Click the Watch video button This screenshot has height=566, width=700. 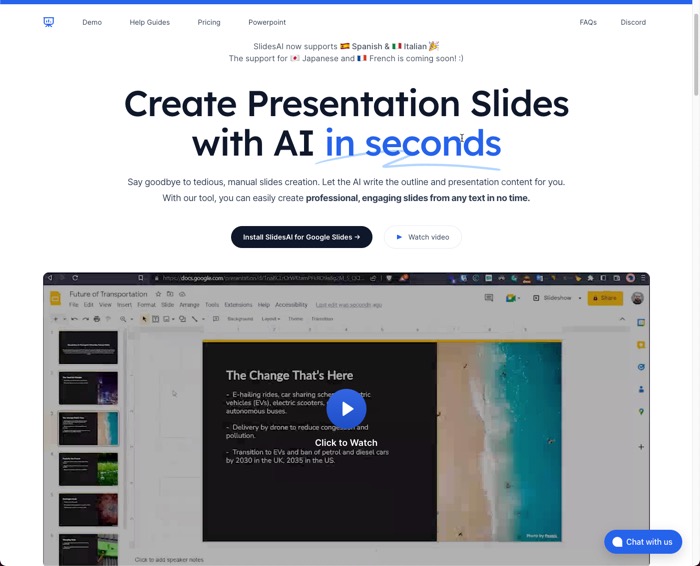[x=423, y=237]
